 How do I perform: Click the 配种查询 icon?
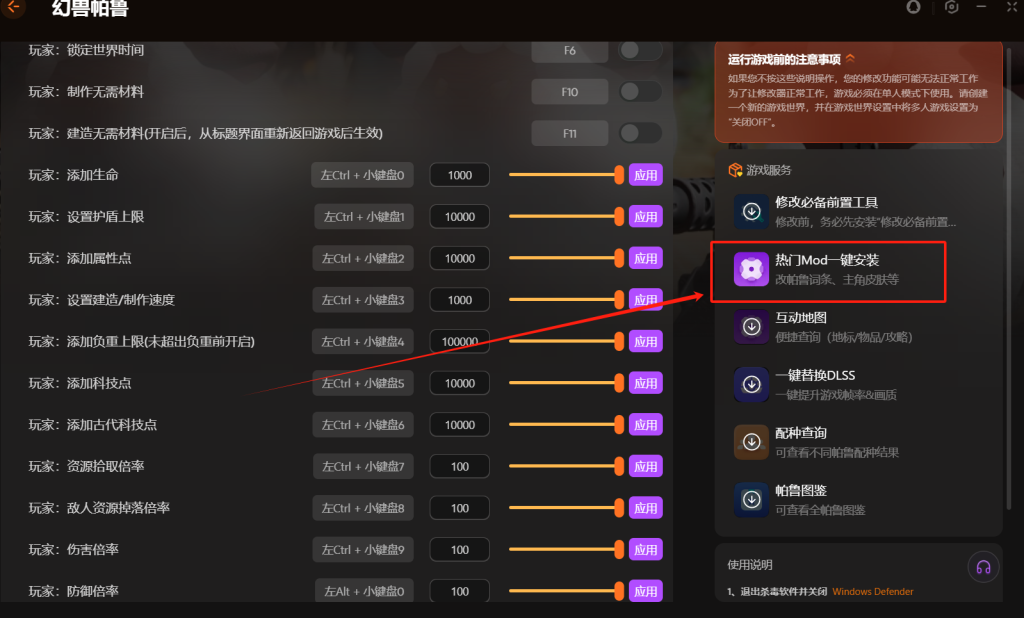tap(751, 442)
